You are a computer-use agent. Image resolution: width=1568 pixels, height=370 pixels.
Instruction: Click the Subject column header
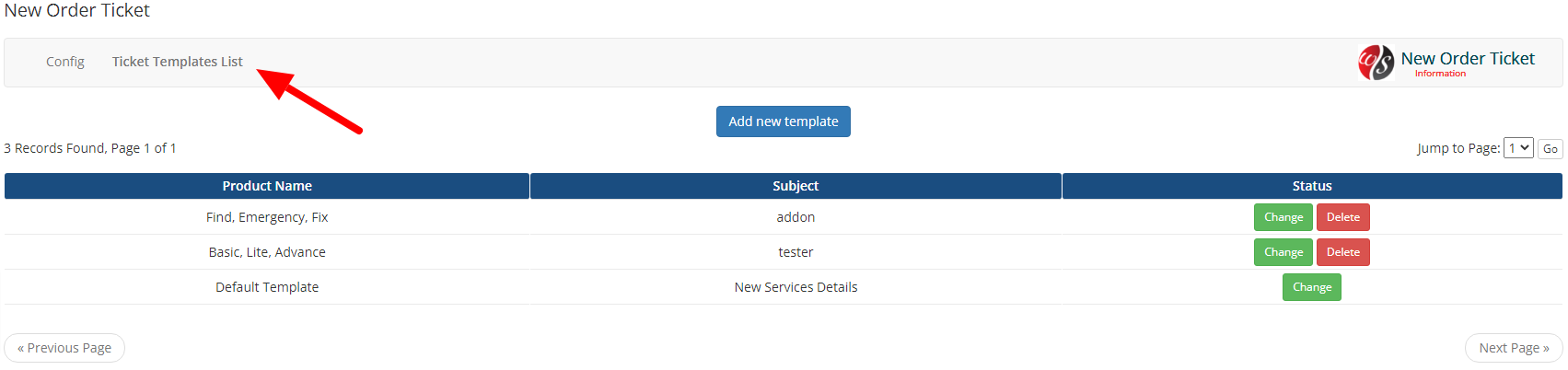[x=796, y=186]
